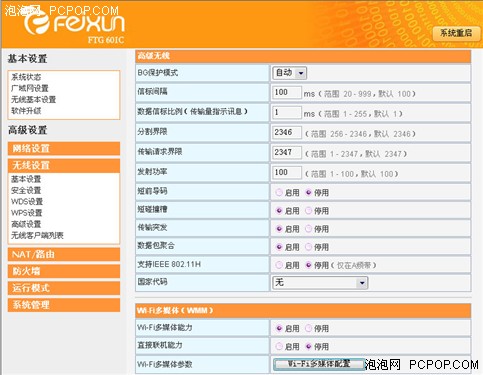Expand the 运行模式 menu section
This screenshot has width=483, height=375.
click(x=64, y=288)
